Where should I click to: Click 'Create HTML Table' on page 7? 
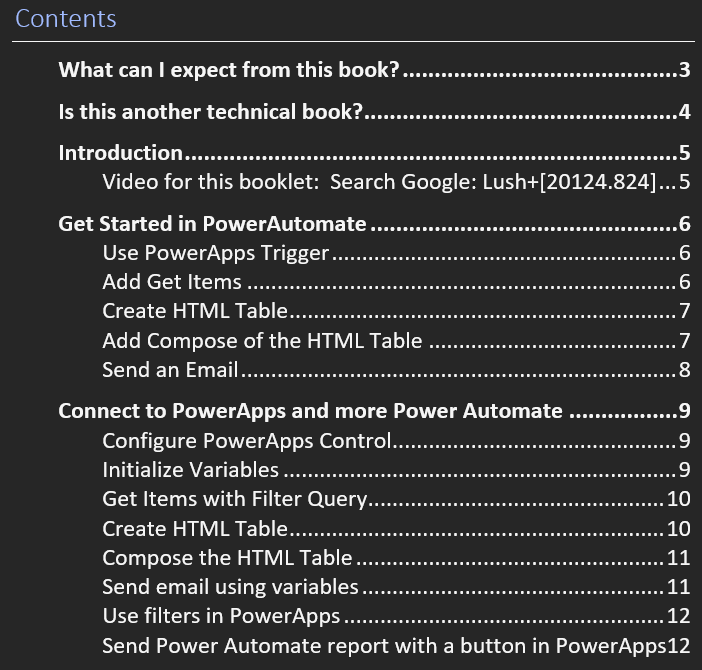pos(195,311)
